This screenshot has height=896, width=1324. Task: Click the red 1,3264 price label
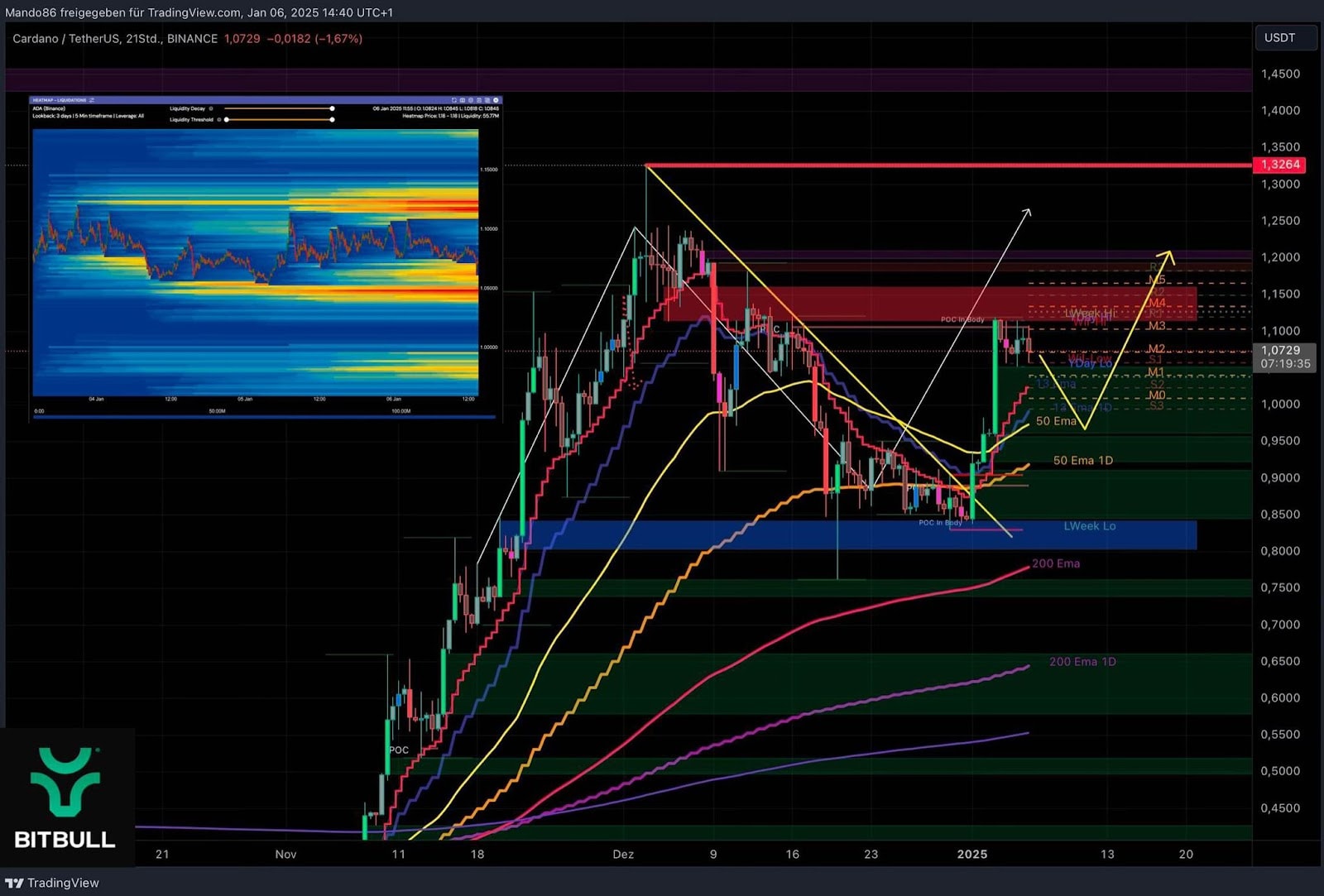tap(1281, 165)
